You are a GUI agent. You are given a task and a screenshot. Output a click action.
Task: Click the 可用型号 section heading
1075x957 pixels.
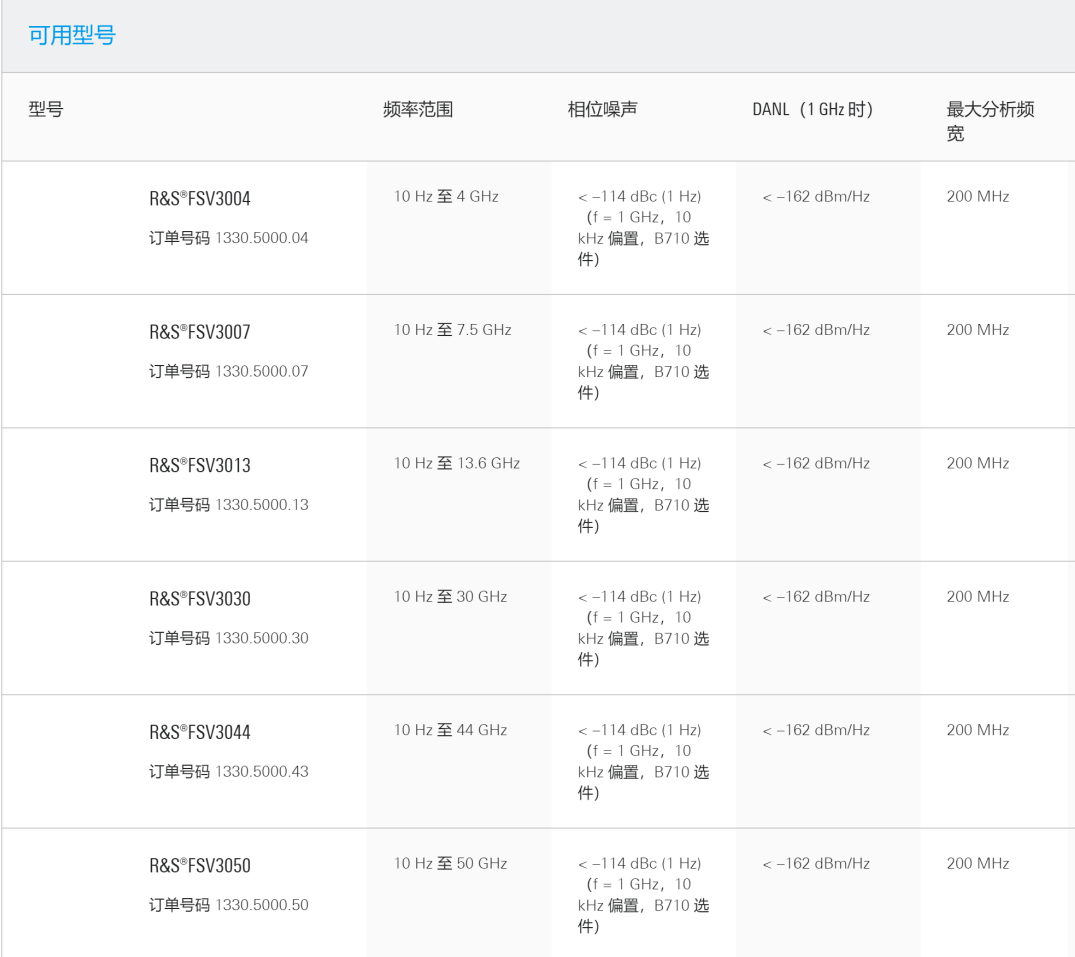(72, 35)
